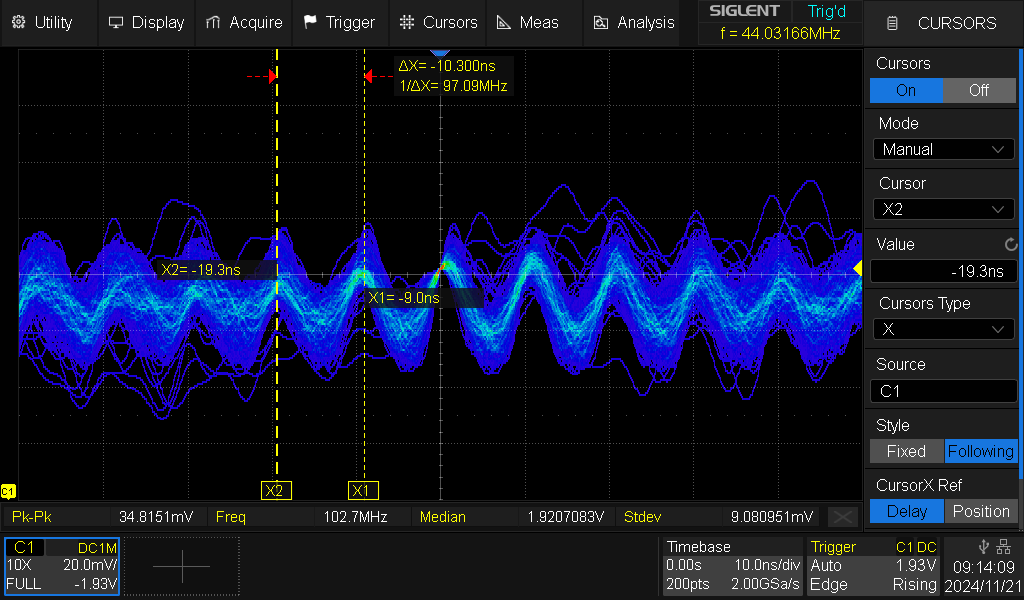The height and width of the screenshot is (600, 1024).
Task: Switch CursorX Ref to Position
Action: pyautogui.click(x=981, y=511)
